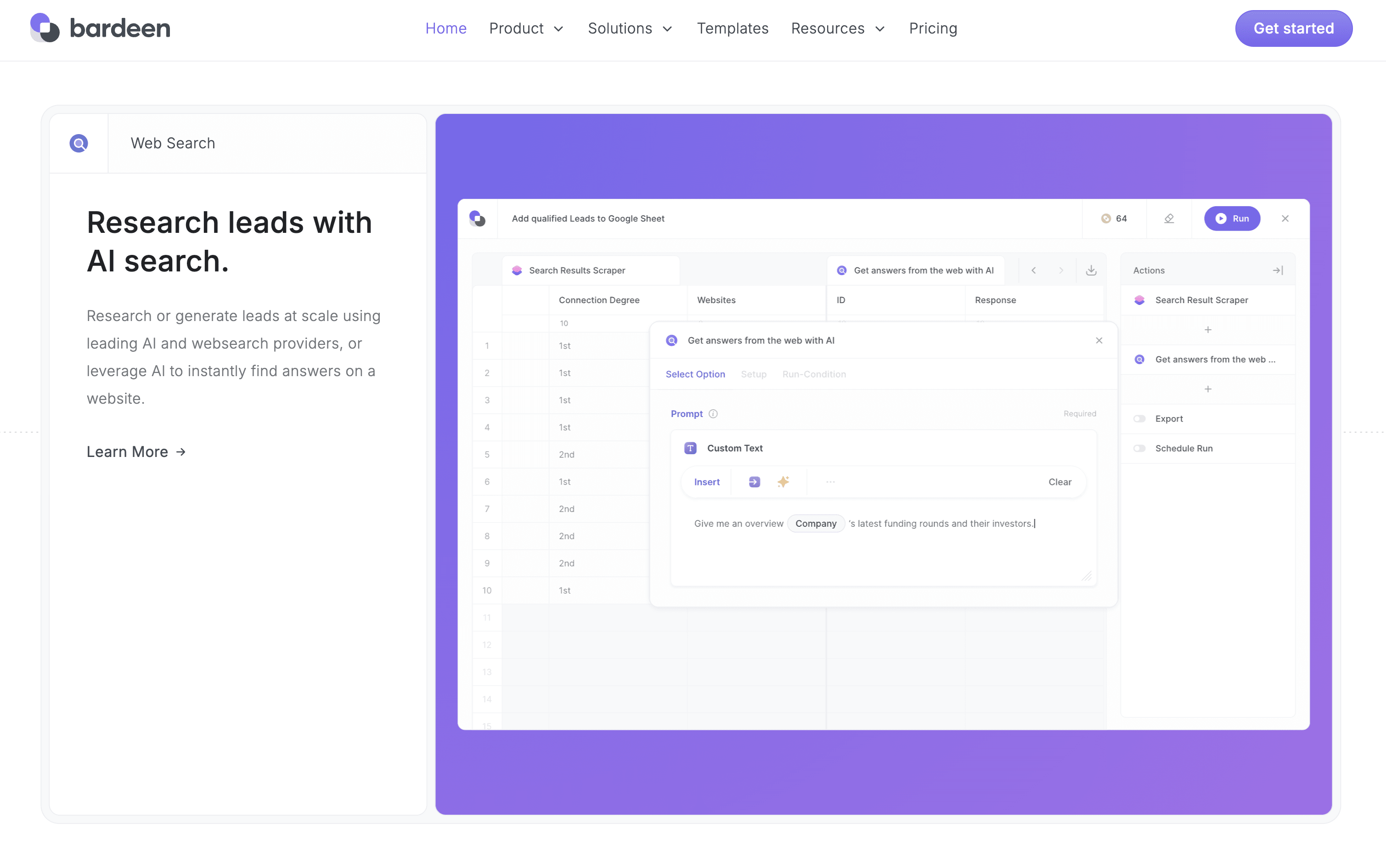
Task: Select the Search Result Scraper action row
Action: [1207, 300]
